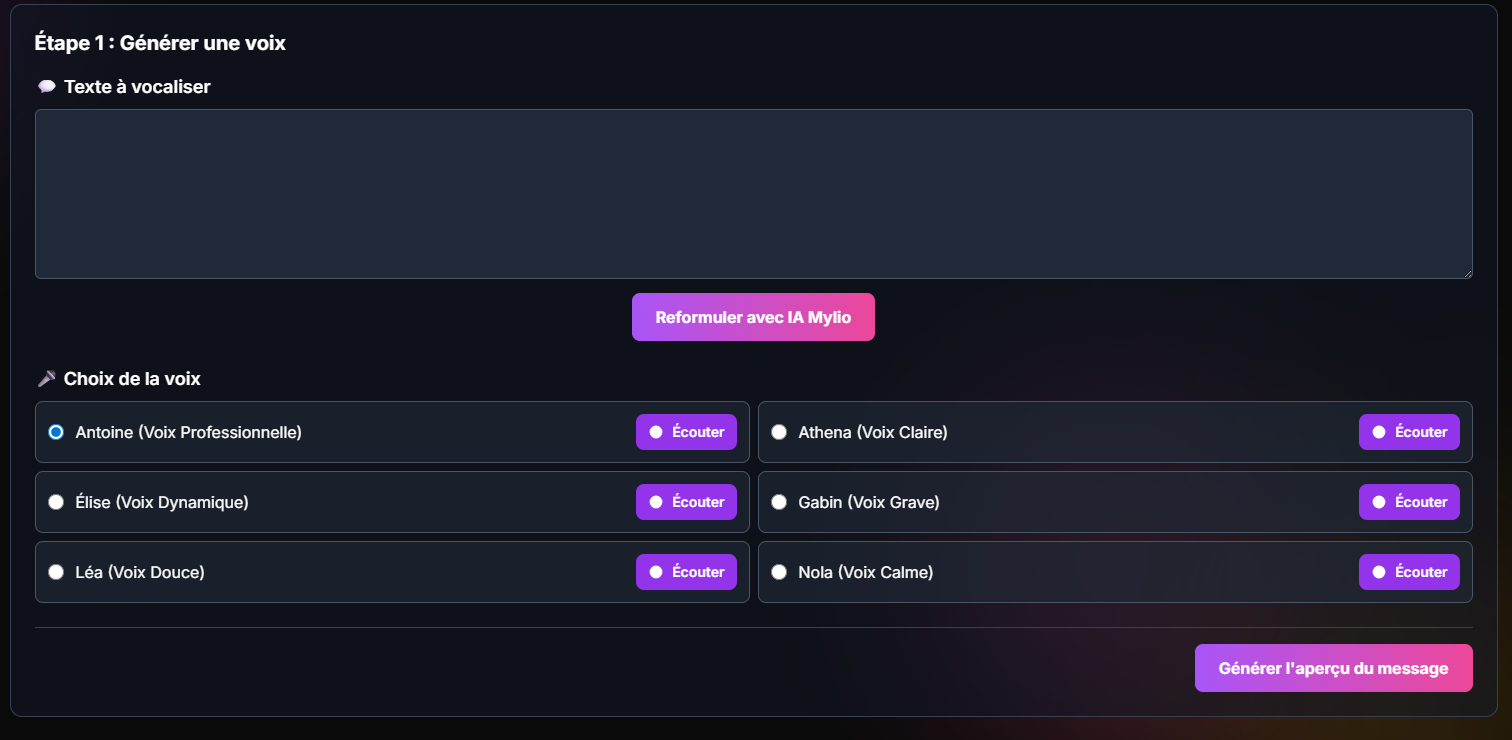Choose the Nola (Voix Calme) radio option
Viewport: 1512px width, 740px height.
pos(779,572)
